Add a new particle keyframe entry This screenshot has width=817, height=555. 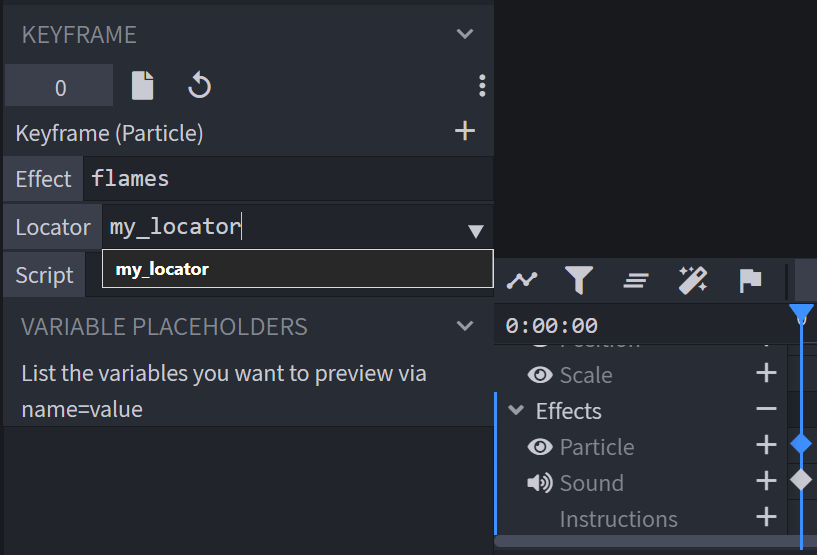465,131
